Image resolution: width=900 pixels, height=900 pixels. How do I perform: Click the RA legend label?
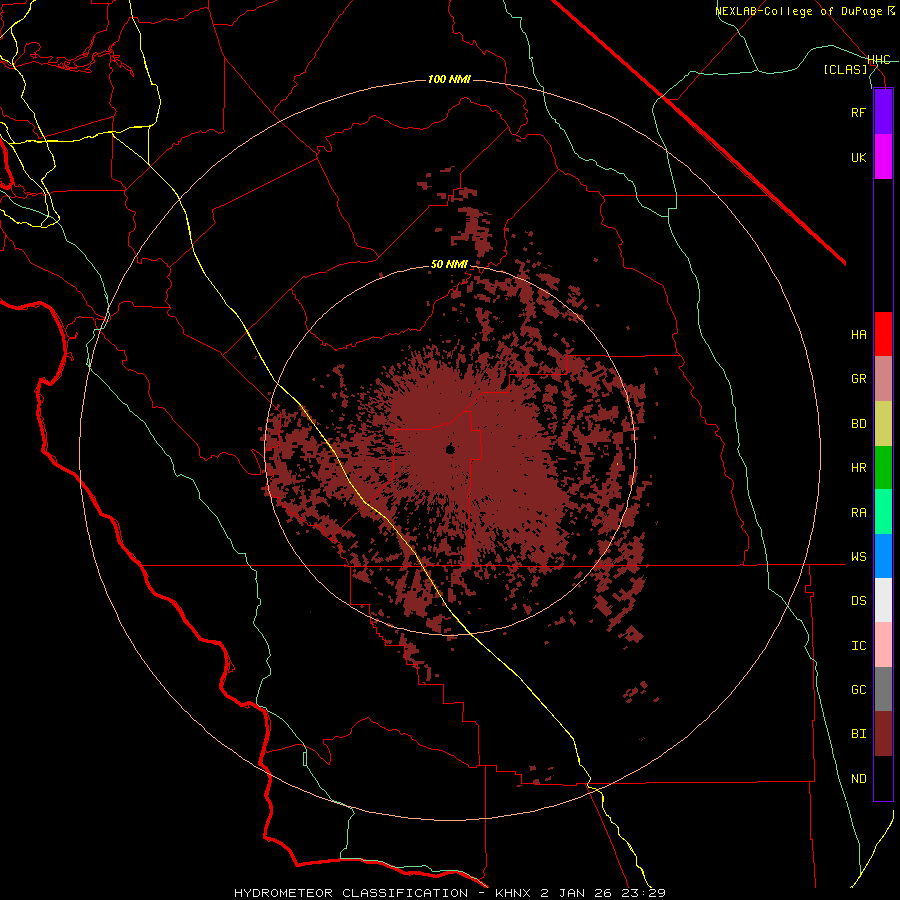tap(858, 513)
